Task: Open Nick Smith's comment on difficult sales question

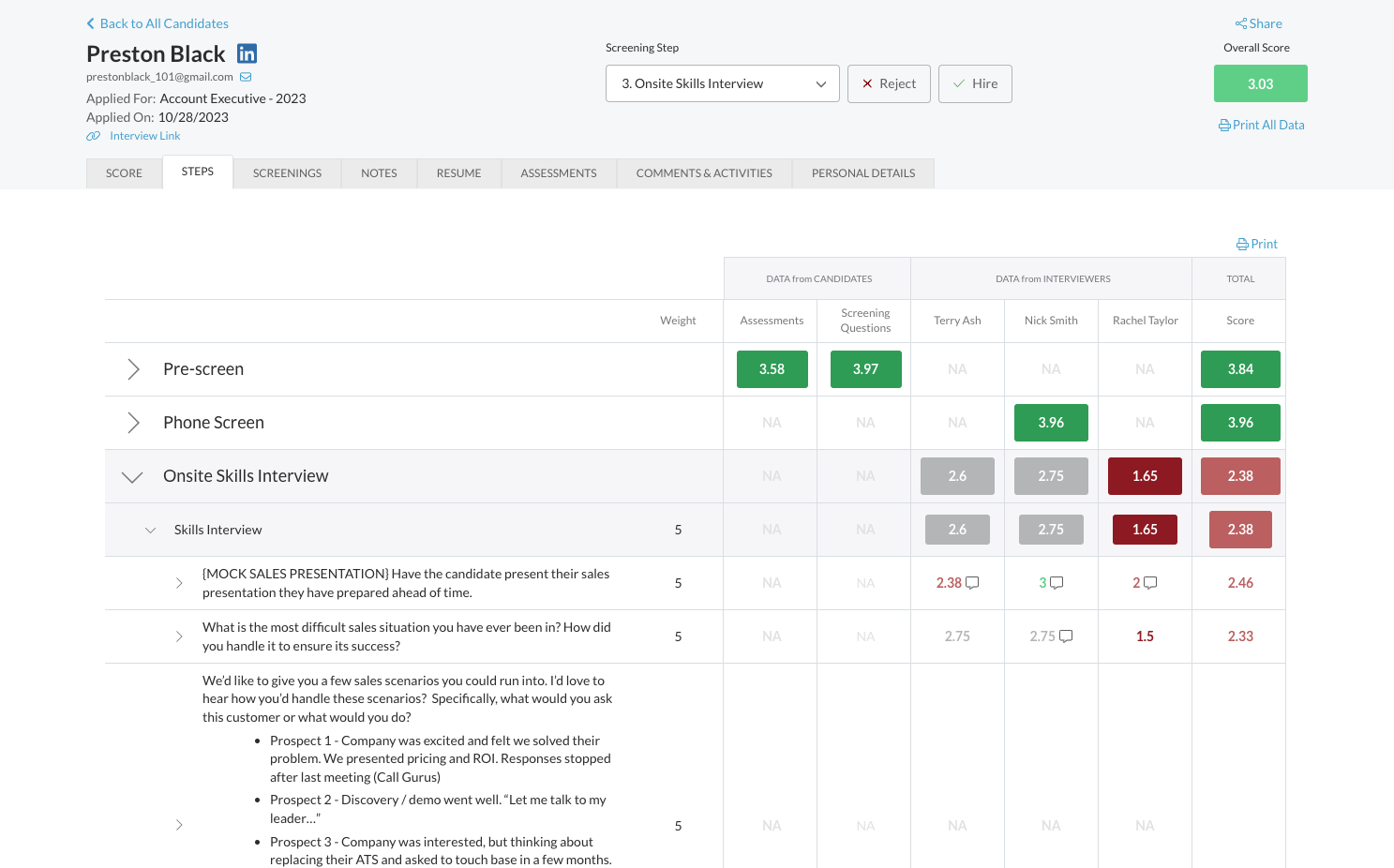Action: click(1066, 636)
